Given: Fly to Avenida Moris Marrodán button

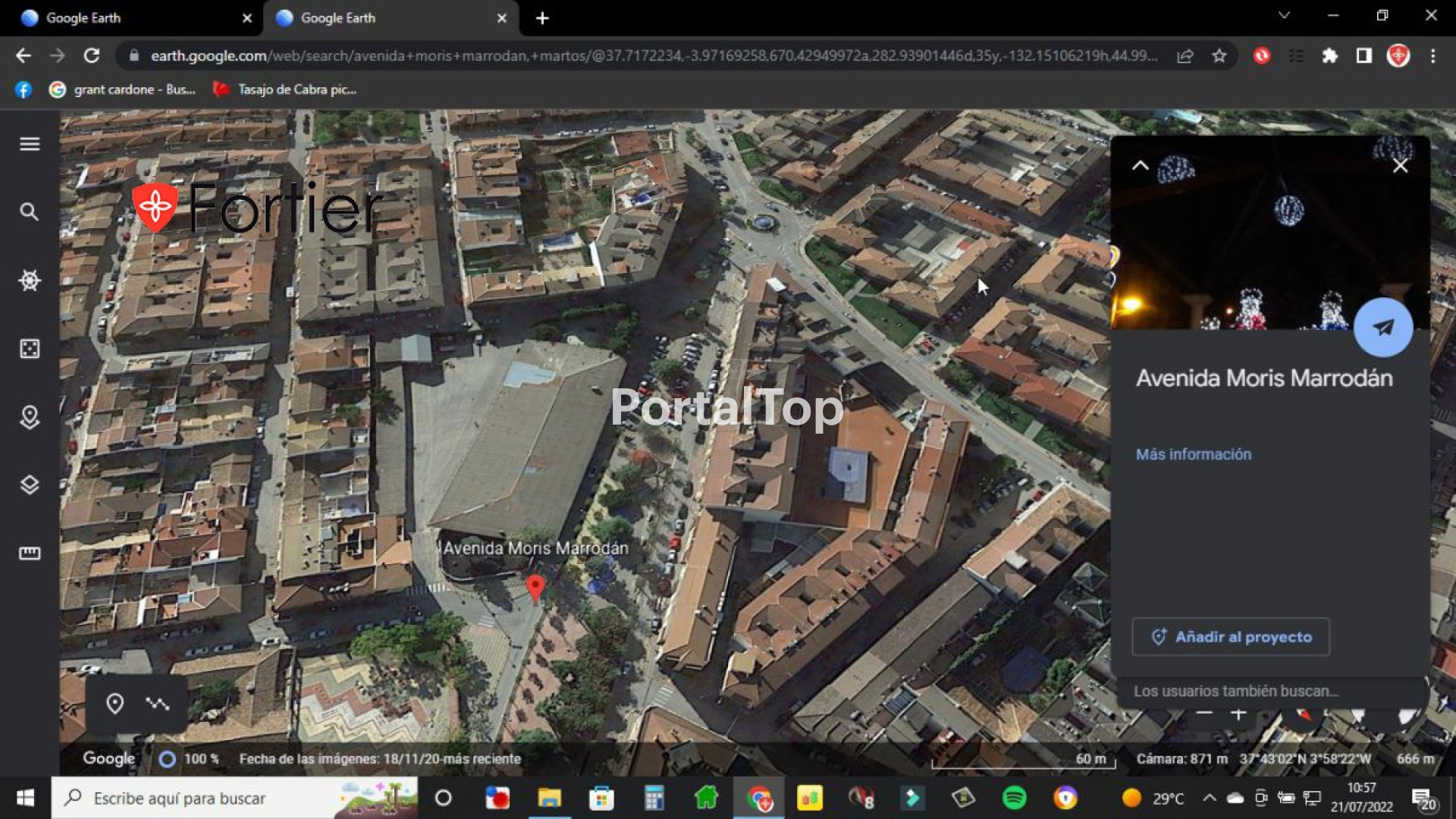Looking at the screenshot, I should (1382, 328).
